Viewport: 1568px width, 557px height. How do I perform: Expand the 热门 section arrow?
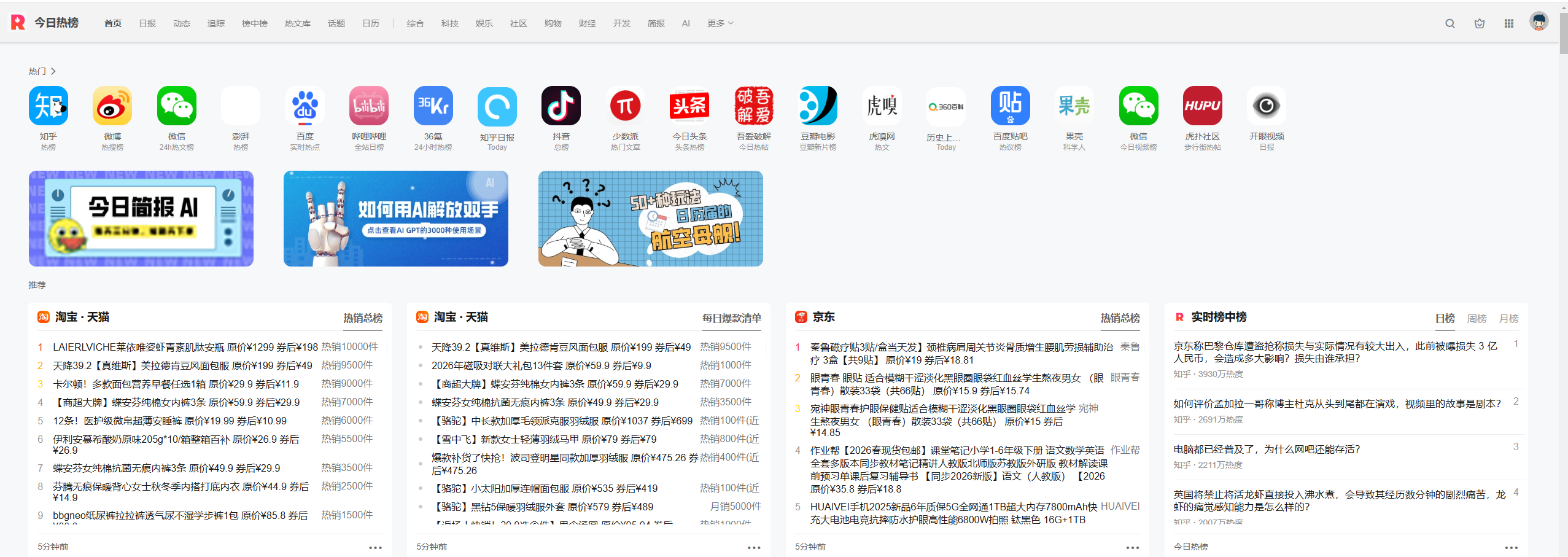click(54, 71)
